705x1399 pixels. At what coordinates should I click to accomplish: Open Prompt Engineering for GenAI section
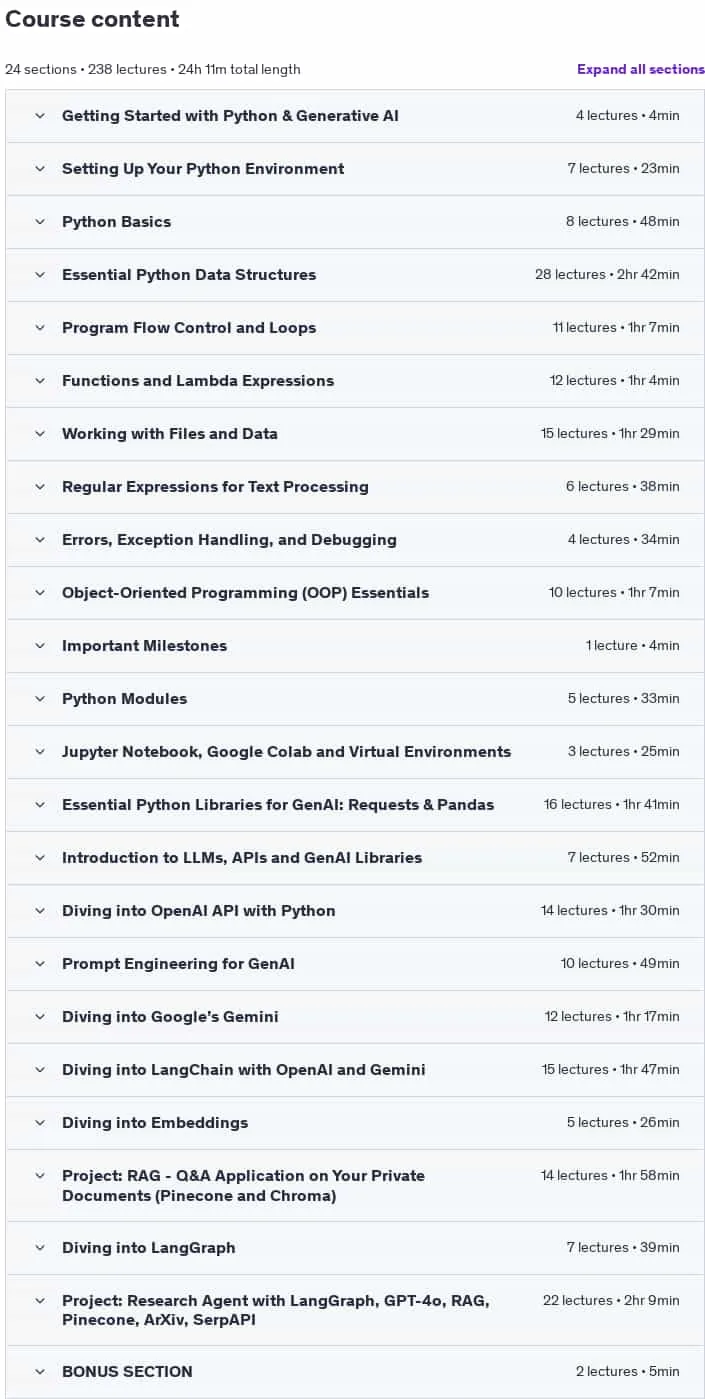tap(355, 964)
